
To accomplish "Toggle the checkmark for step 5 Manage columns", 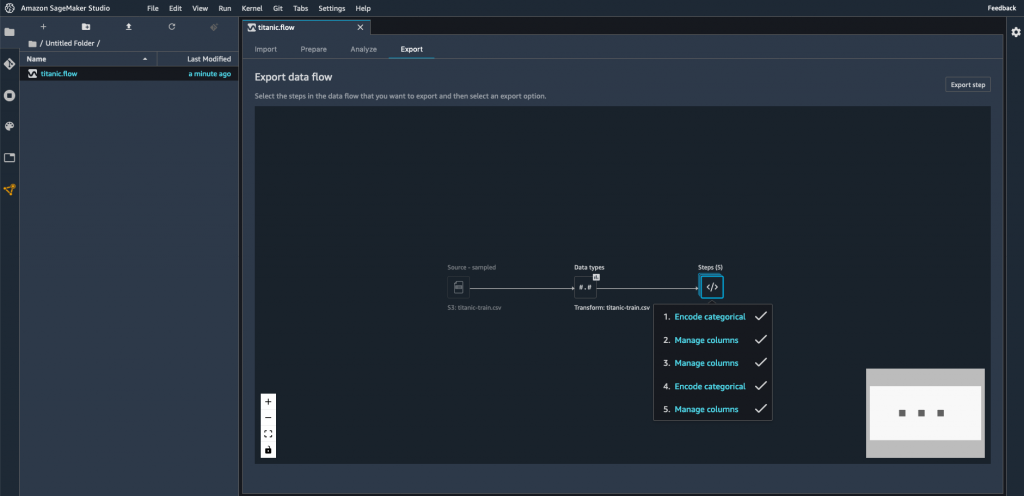I will click(x=760, y=409).
